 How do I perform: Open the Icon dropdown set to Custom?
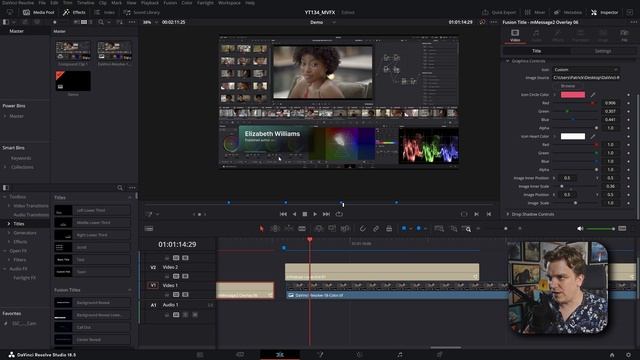[x=586, y=69]
